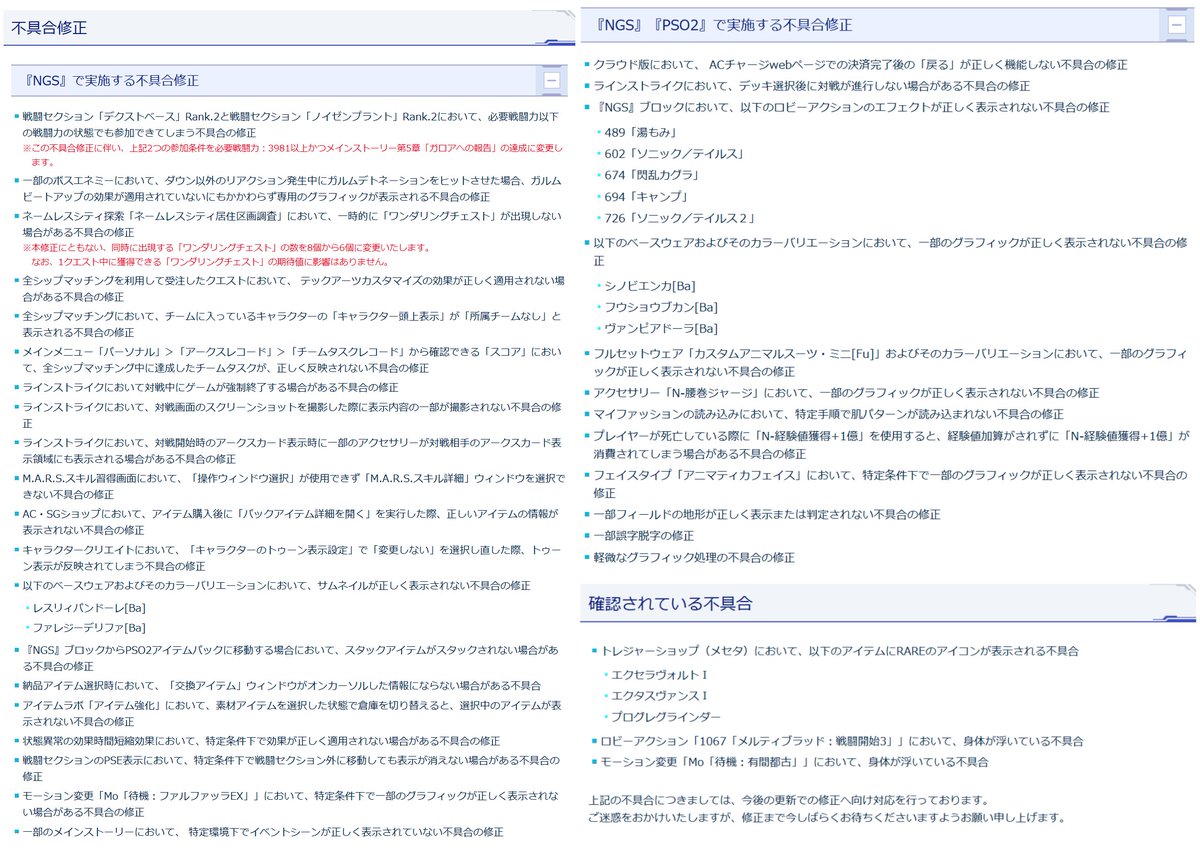Click the line about 戦闘セクション「デクストベース」Rank.2
The width and height of the screenshot is (1200, 848).
[293, 125]
